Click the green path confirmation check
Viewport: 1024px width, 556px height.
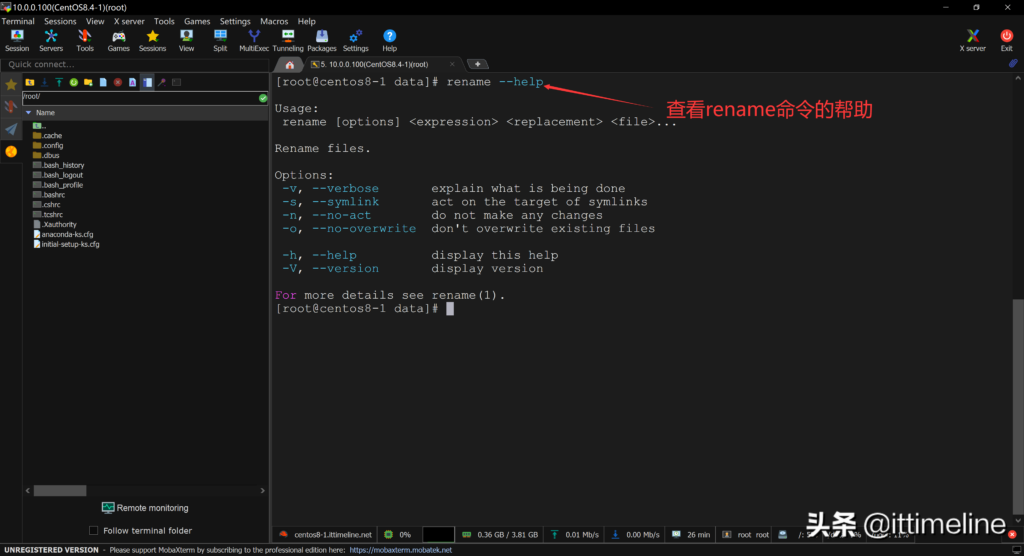[x=263, y=98]
